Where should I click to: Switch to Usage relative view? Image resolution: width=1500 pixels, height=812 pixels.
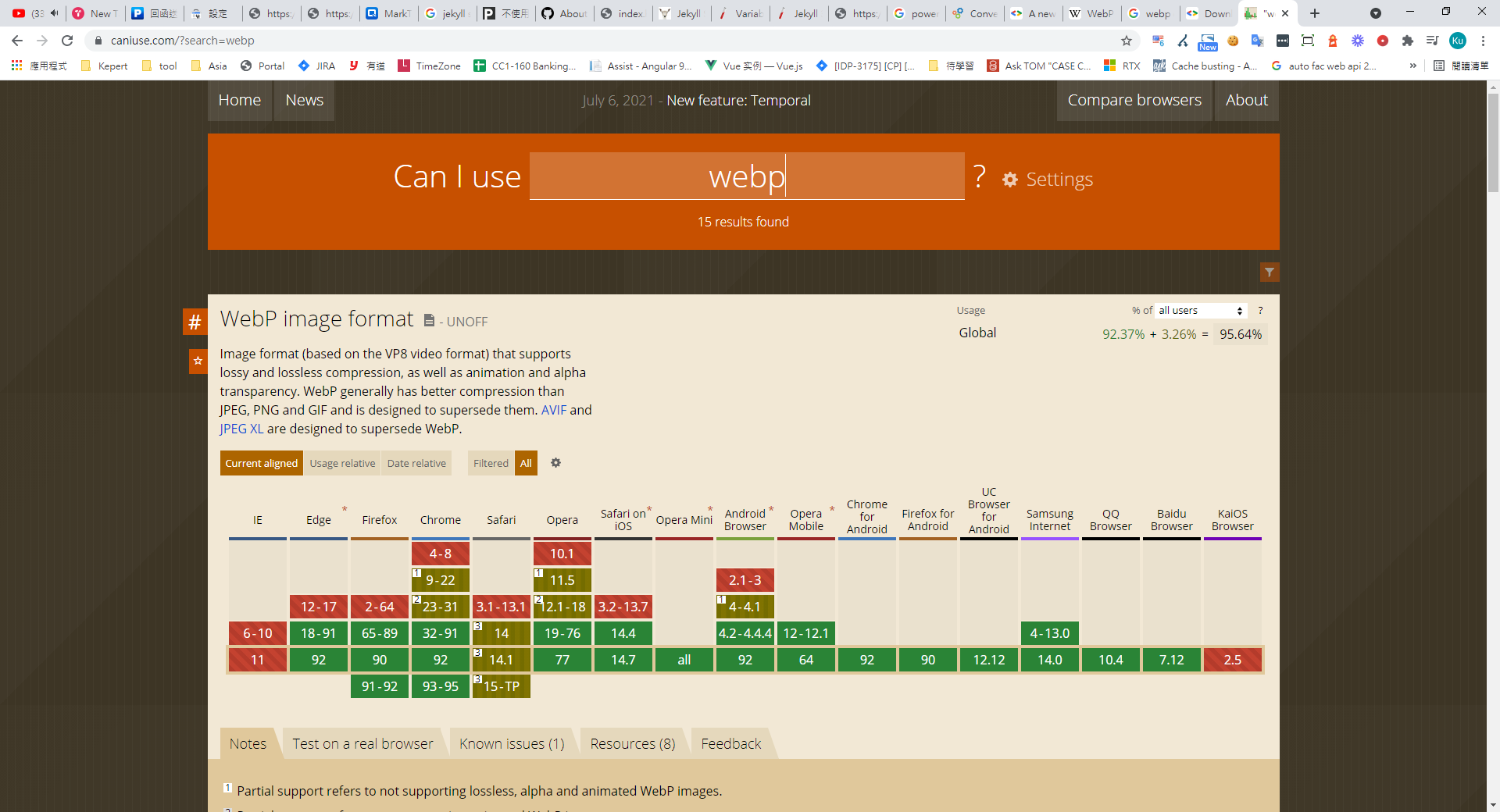pyautogui.click(x=342, y=463)
